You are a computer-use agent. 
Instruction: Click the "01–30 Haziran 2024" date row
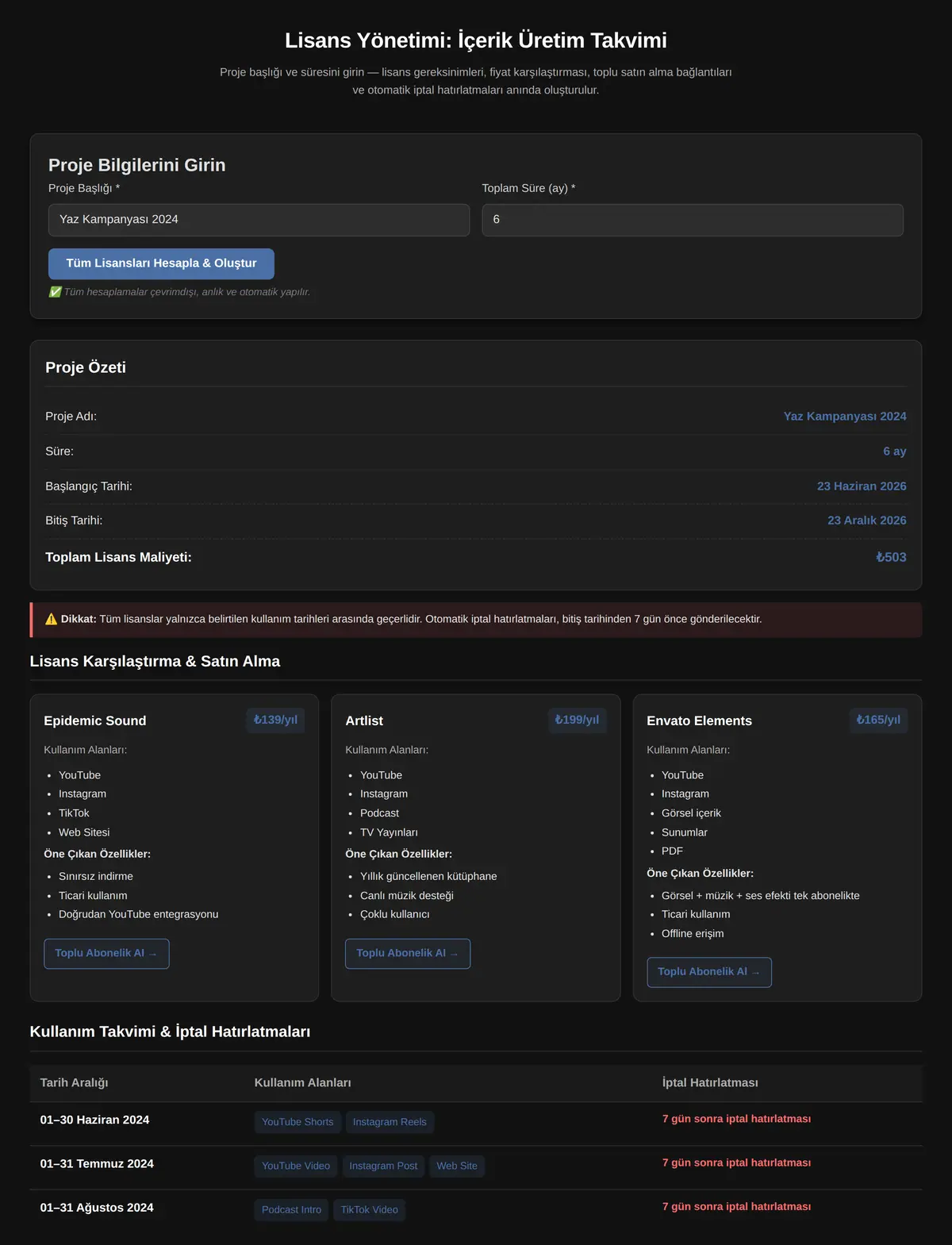pyautogui.click(x=476, y=1124)
